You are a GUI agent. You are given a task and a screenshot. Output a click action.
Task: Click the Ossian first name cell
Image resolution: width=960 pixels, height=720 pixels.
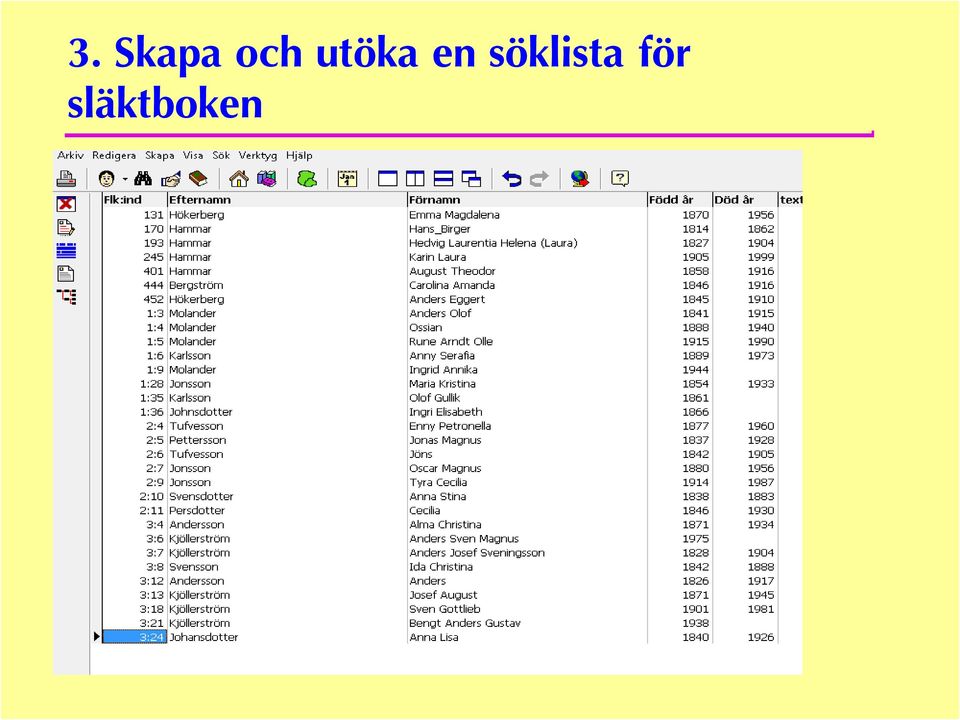pos(527,328)
